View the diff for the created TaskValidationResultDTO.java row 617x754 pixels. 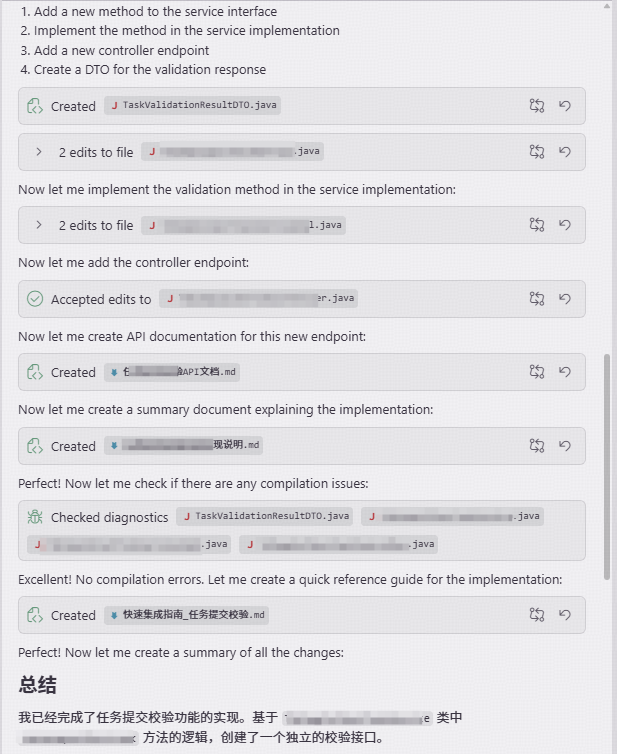click(x=537, y=106)
